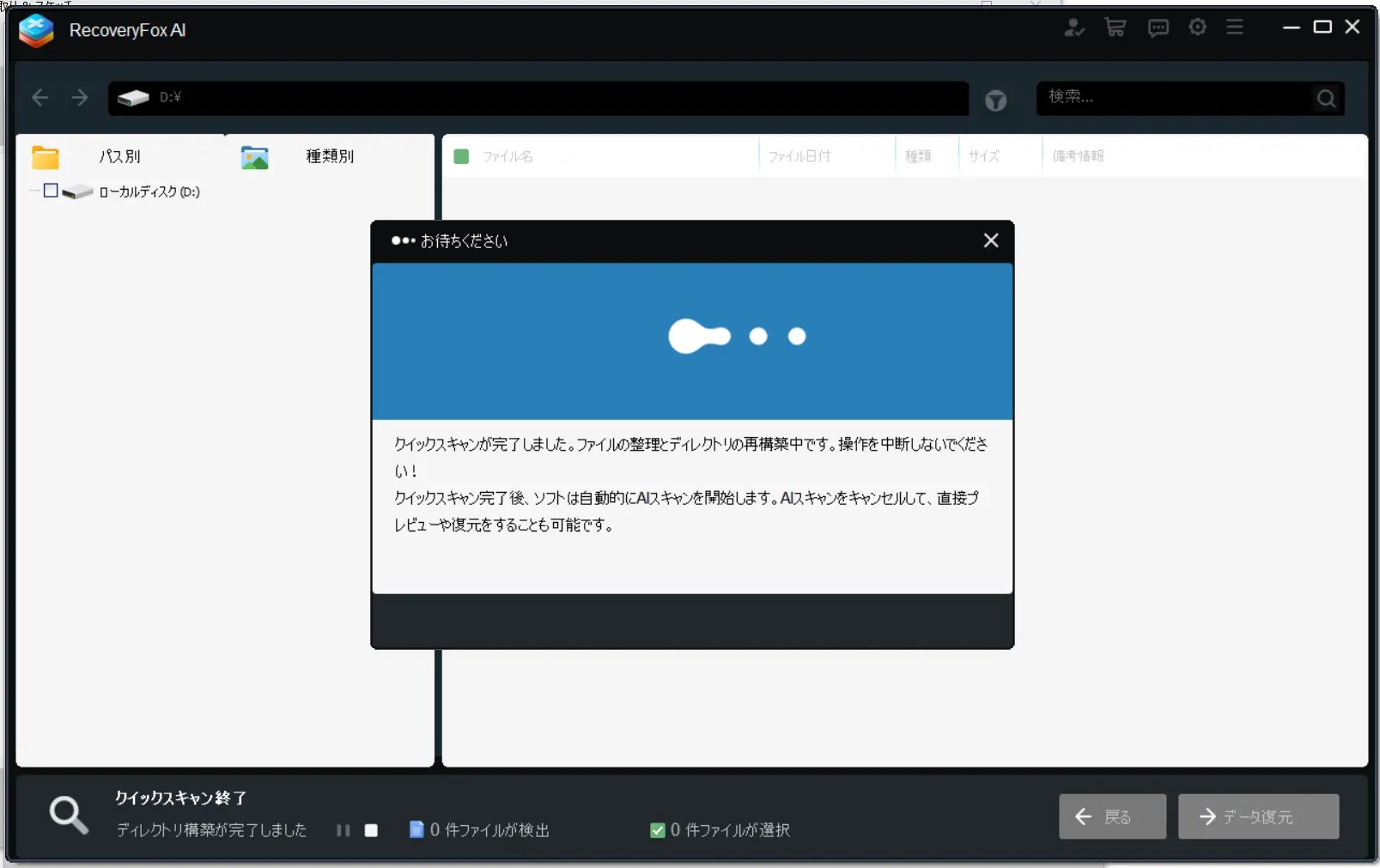This screenshot has height=868, width=1380.
Task: Toggle the green selected-files checkbox
Action: tap(658, 830)
